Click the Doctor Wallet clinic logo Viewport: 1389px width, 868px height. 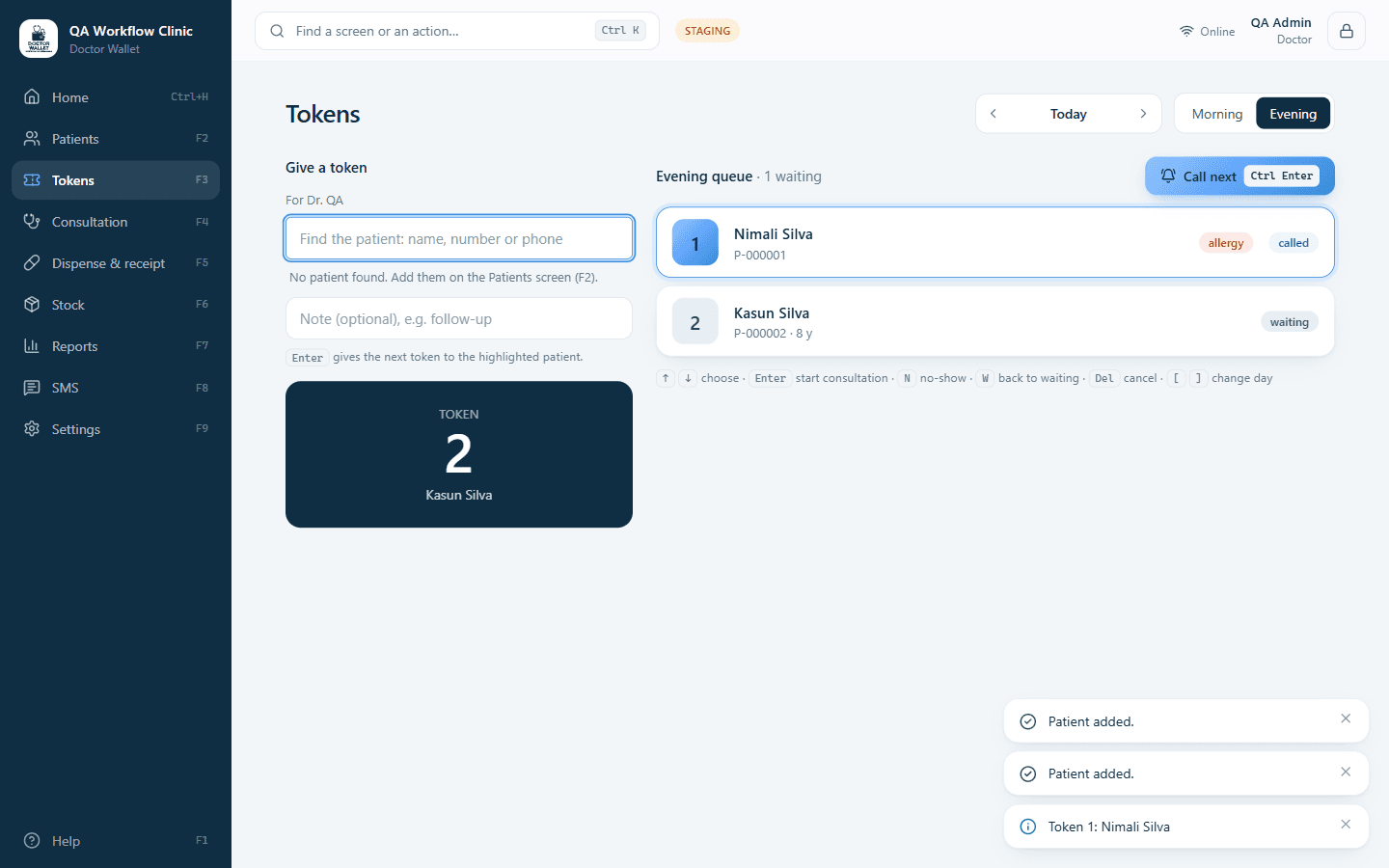[x=39, y=39]
